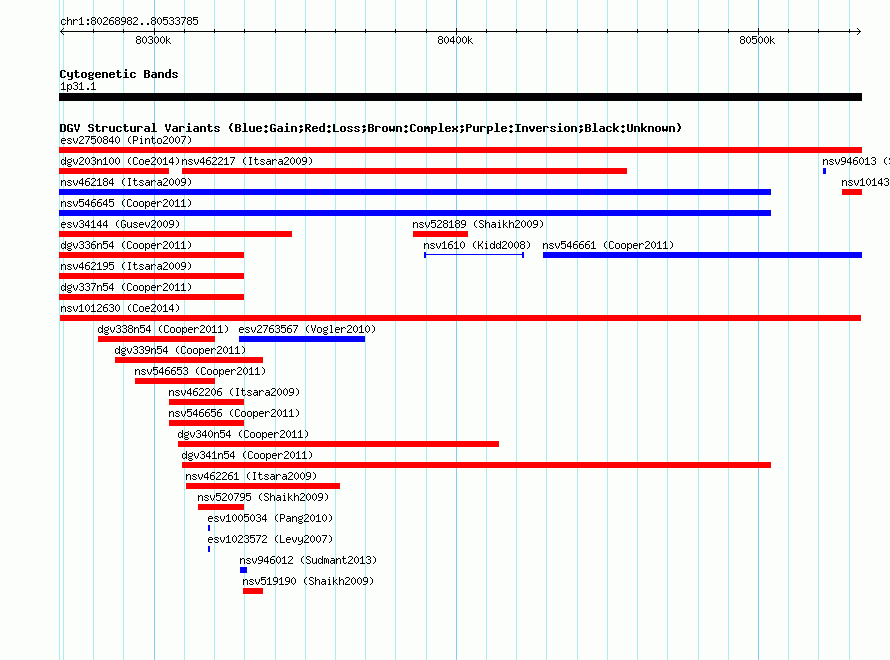Click the red bar of nsv462206
Screen dimensions: 890x660
(x=206, y=402)
